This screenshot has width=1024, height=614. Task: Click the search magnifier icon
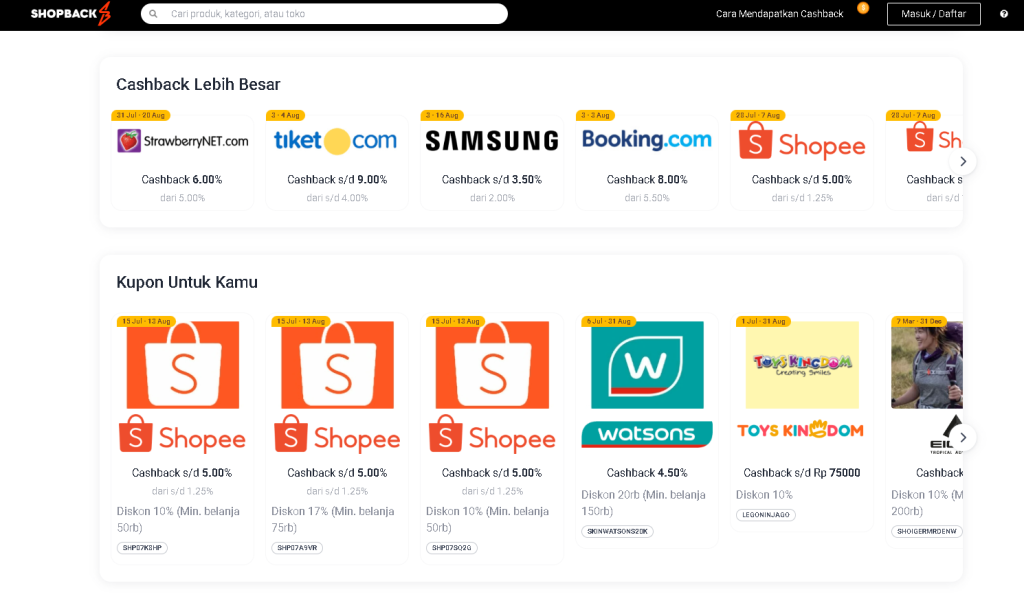point(154,14)
